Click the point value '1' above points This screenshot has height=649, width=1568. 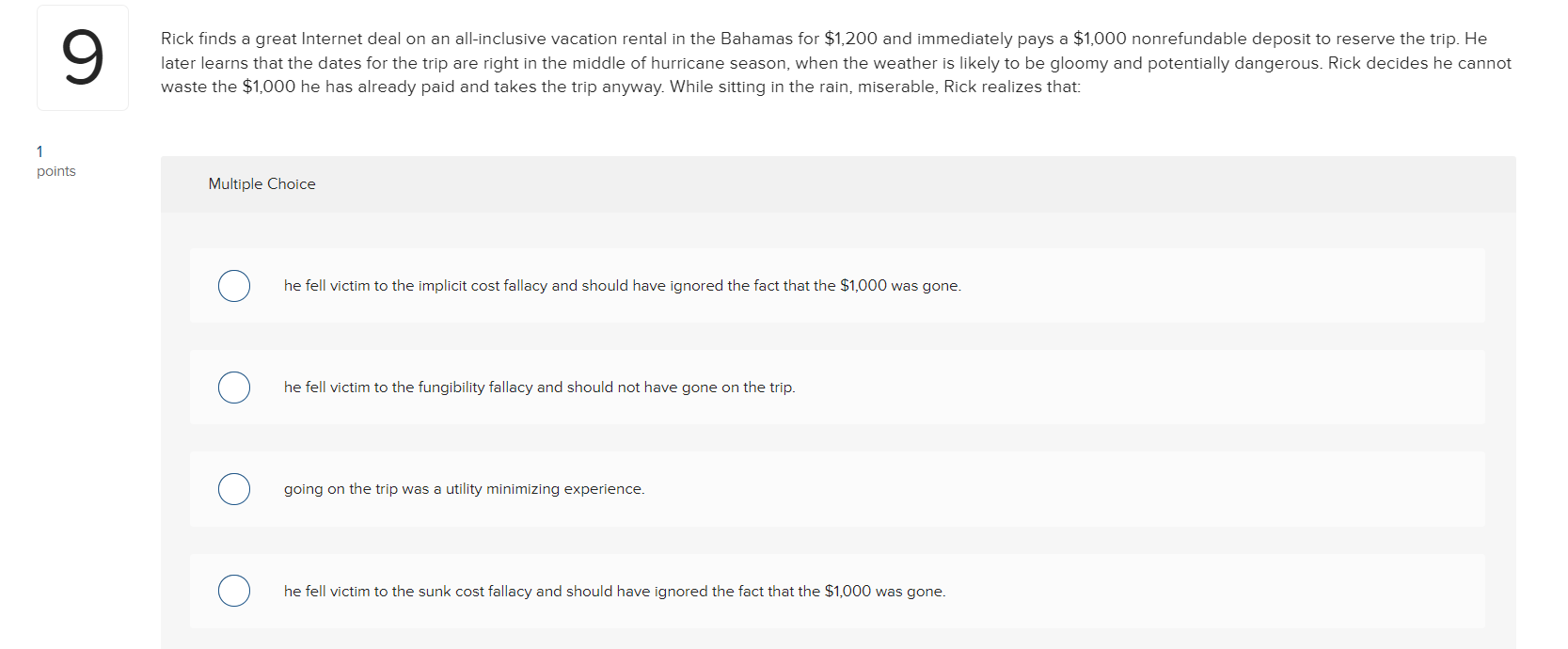[x=40, y=151]
